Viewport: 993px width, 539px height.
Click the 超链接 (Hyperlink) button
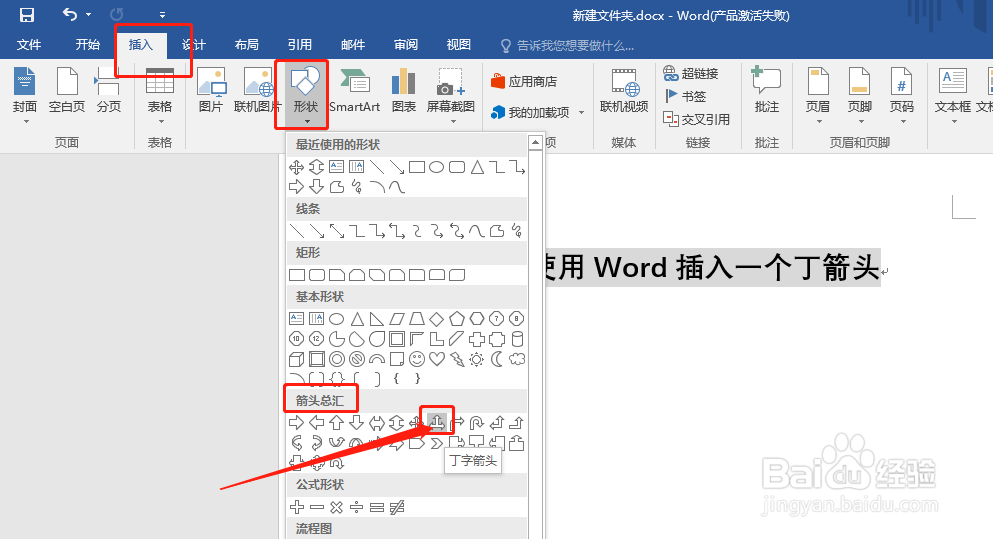click(x=690, y=73)
